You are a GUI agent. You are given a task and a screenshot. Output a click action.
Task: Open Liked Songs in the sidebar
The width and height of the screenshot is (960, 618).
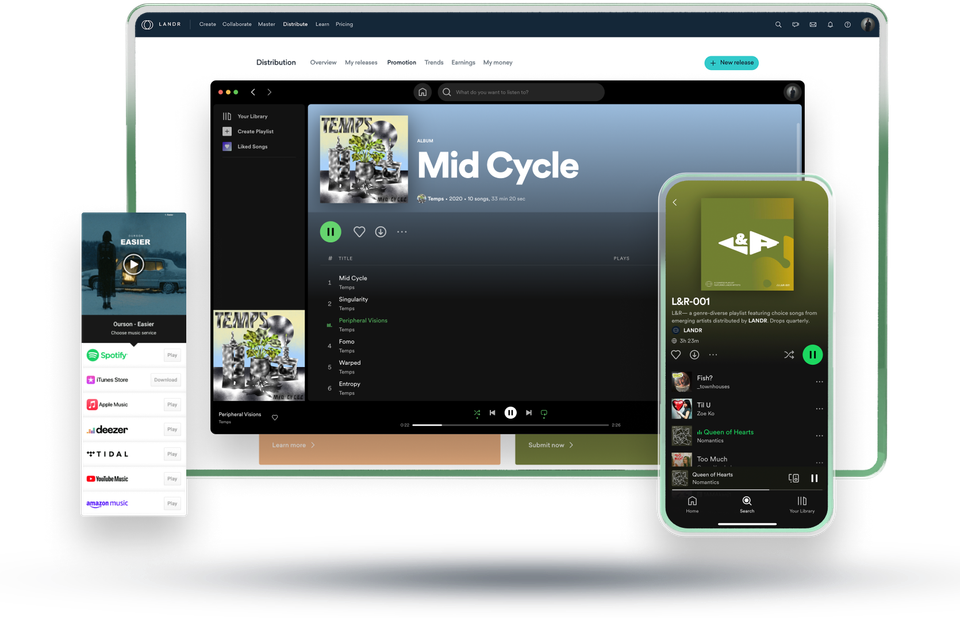point(254,148)
